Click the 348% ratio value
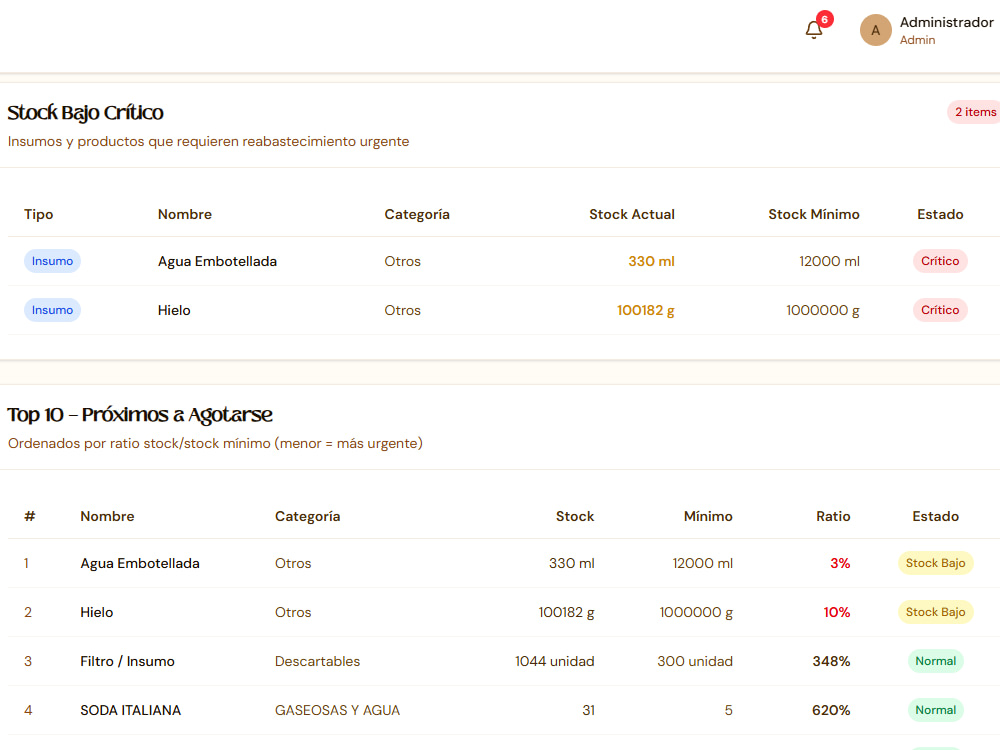 click(831, 661)
